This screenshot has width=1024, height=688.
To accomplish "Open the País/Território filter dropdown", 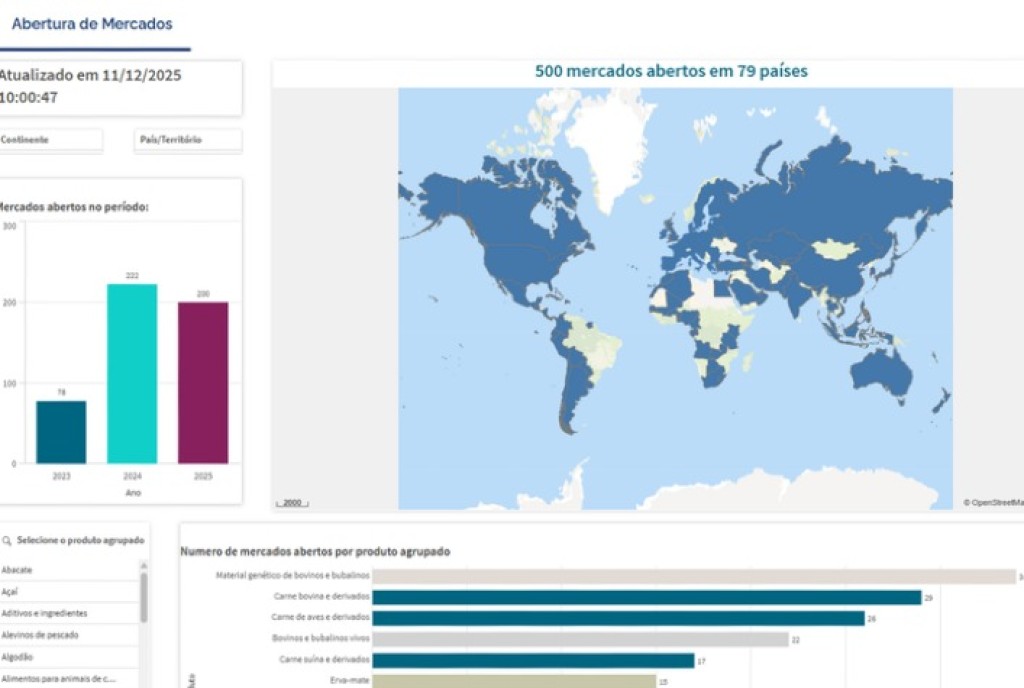I will [x=187, y=140].
